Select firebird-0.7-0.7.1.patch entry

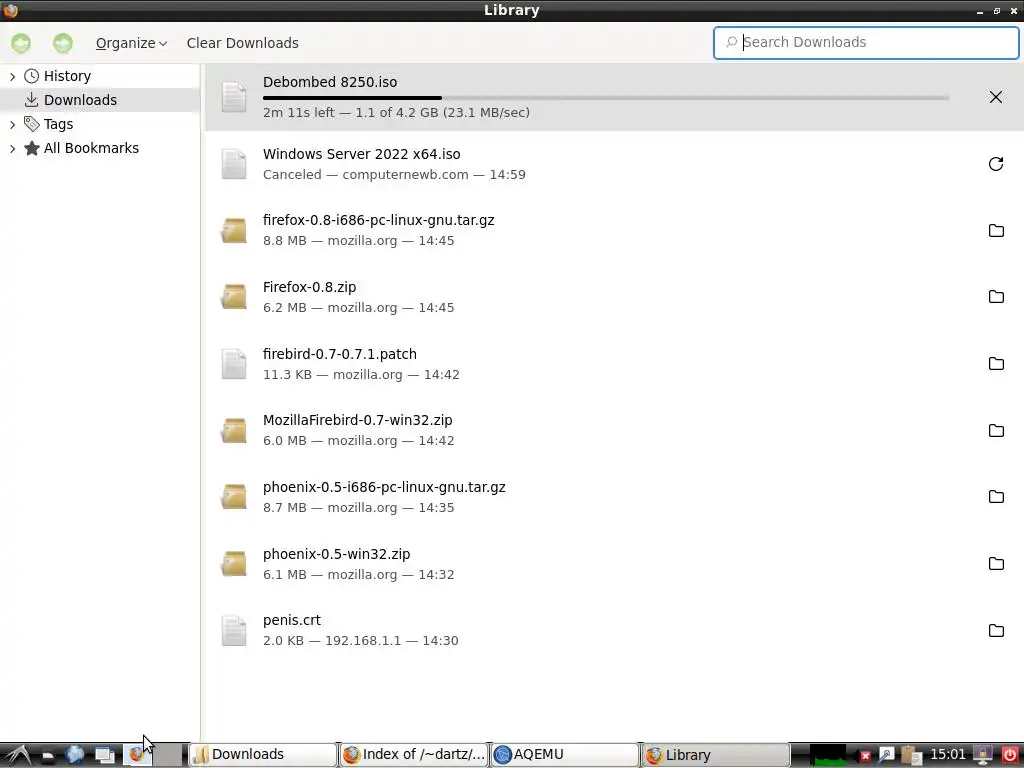[x=614, y=364]
